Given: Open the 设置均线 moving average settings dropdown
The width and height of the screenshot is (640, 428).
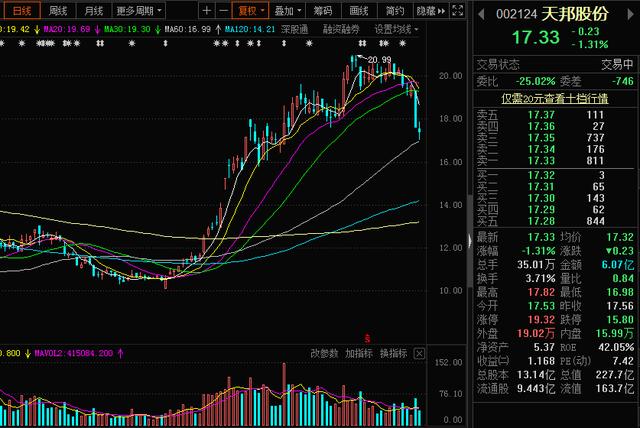Looking at the screenshot, I should coord(396,29).
